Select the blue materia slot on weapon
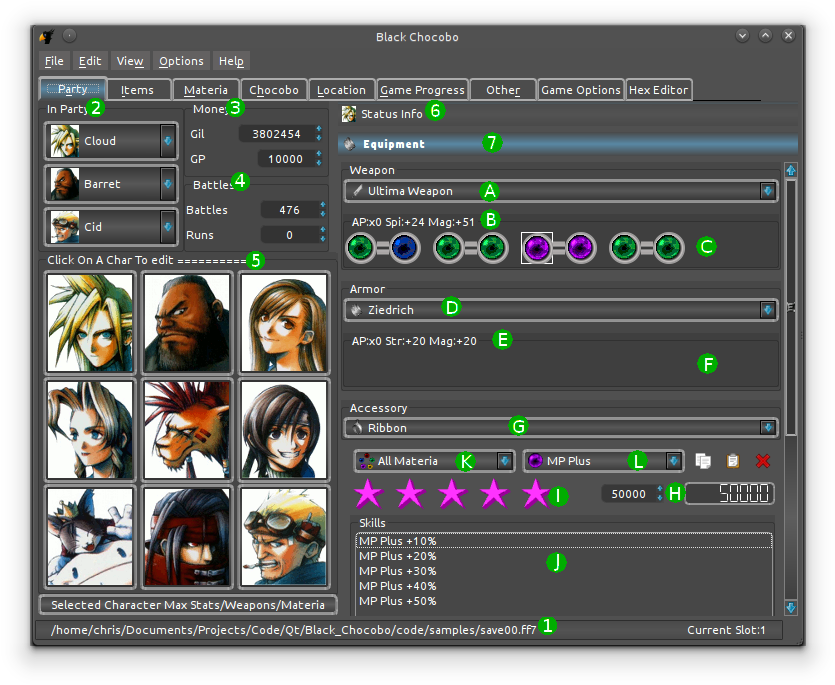Viewport: 835px width, 685px height. (405, 248)
